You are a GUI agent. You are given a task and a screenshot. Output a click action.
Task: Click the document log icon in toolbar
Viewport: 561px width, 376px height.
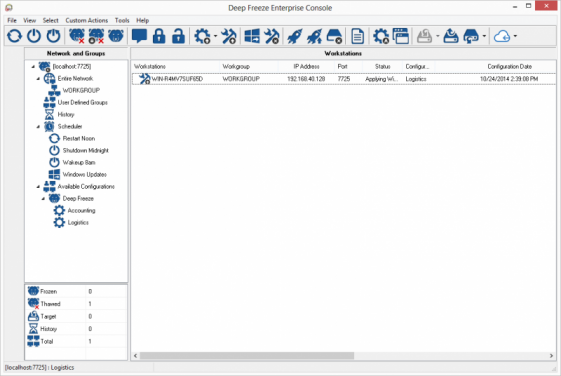pos(357,36)
